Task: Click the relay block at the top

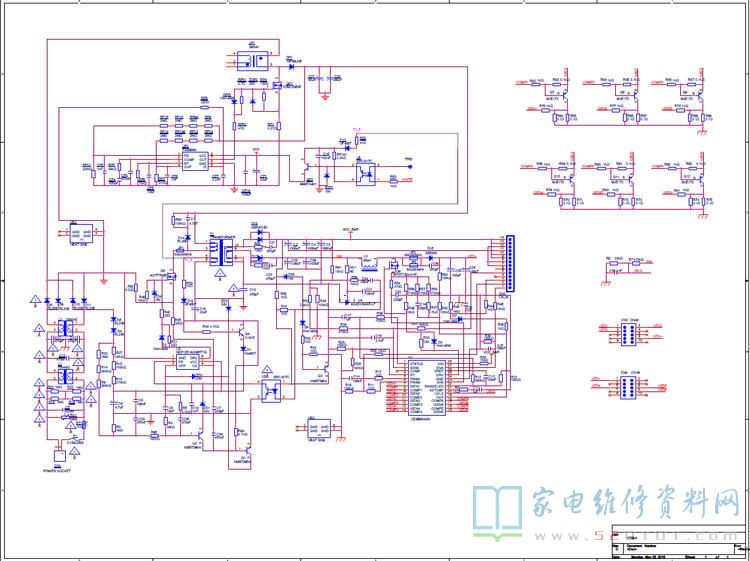Action: coord(253,61)
